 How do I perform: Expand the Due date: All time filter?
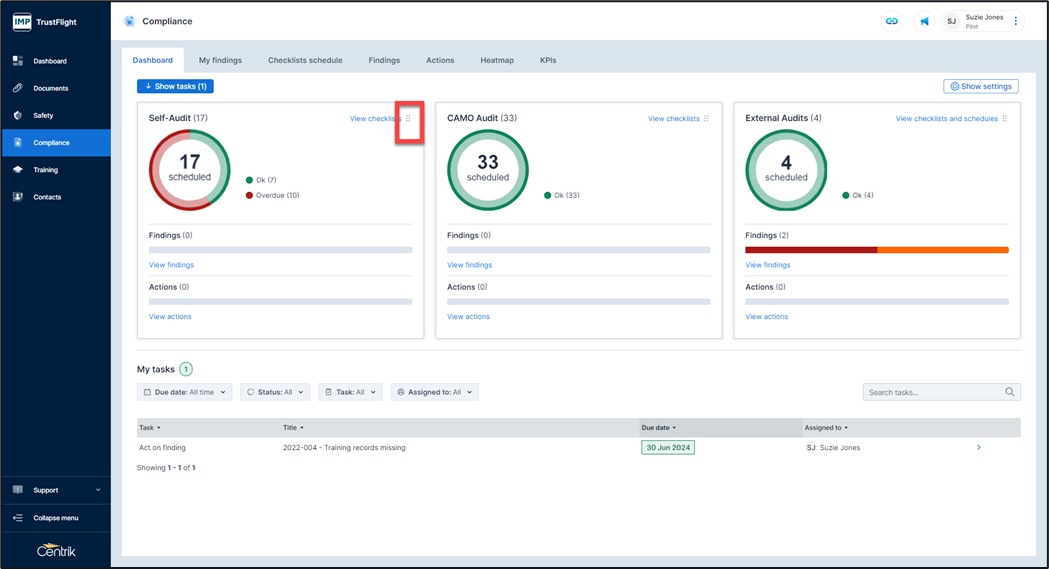185,392
